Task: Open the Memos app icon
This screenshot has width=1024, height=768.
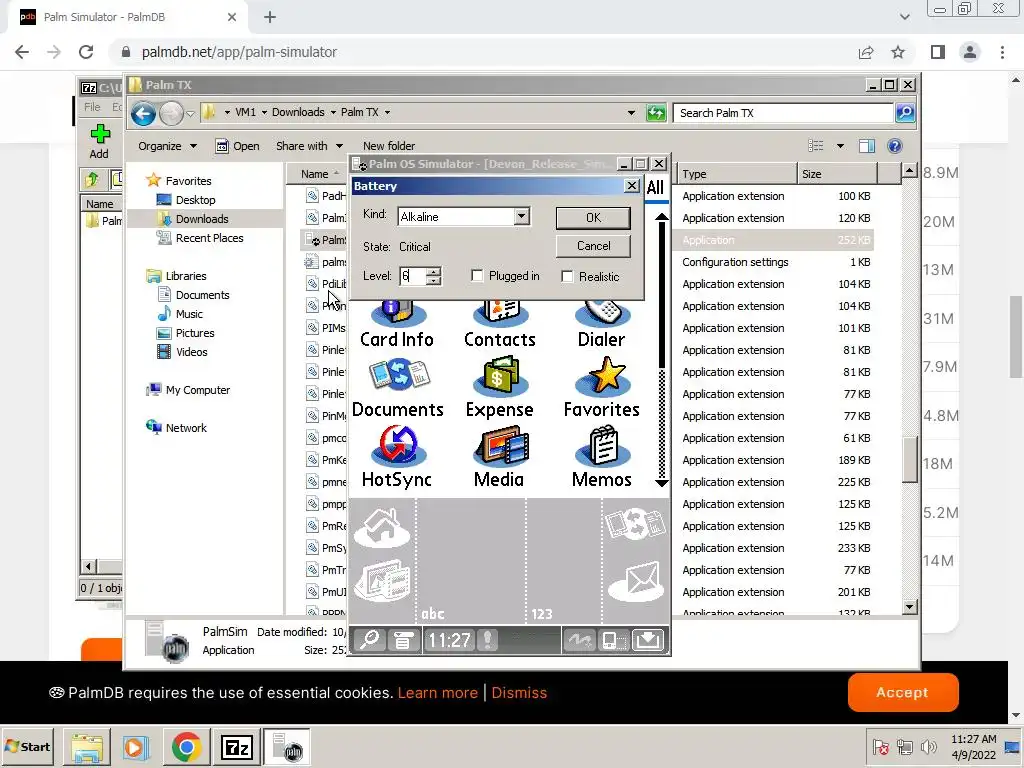Action: tap(601, 457)
